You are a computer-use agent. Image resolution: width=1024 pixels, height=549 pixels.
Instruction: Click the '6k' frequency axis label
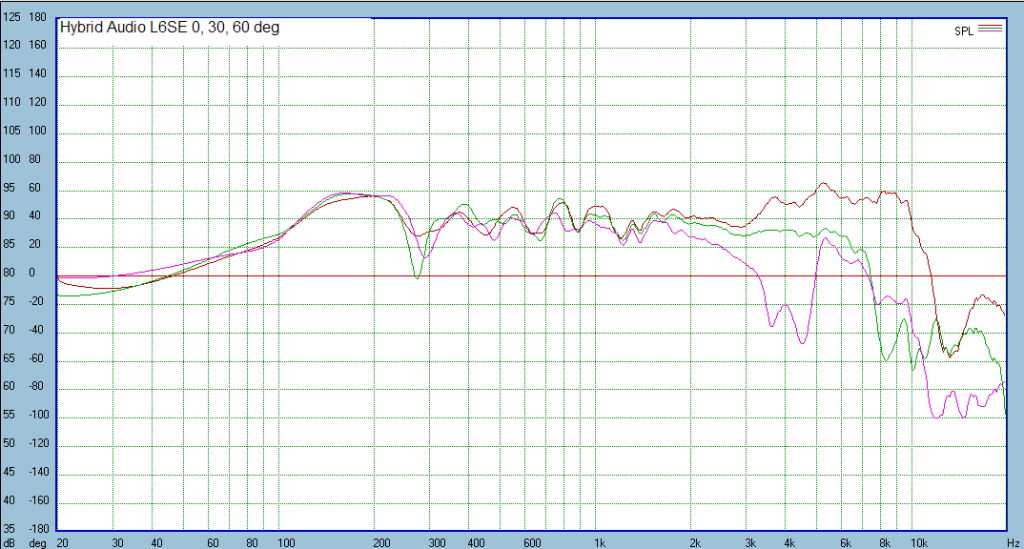pyautogui.click(x=846, y=543)
